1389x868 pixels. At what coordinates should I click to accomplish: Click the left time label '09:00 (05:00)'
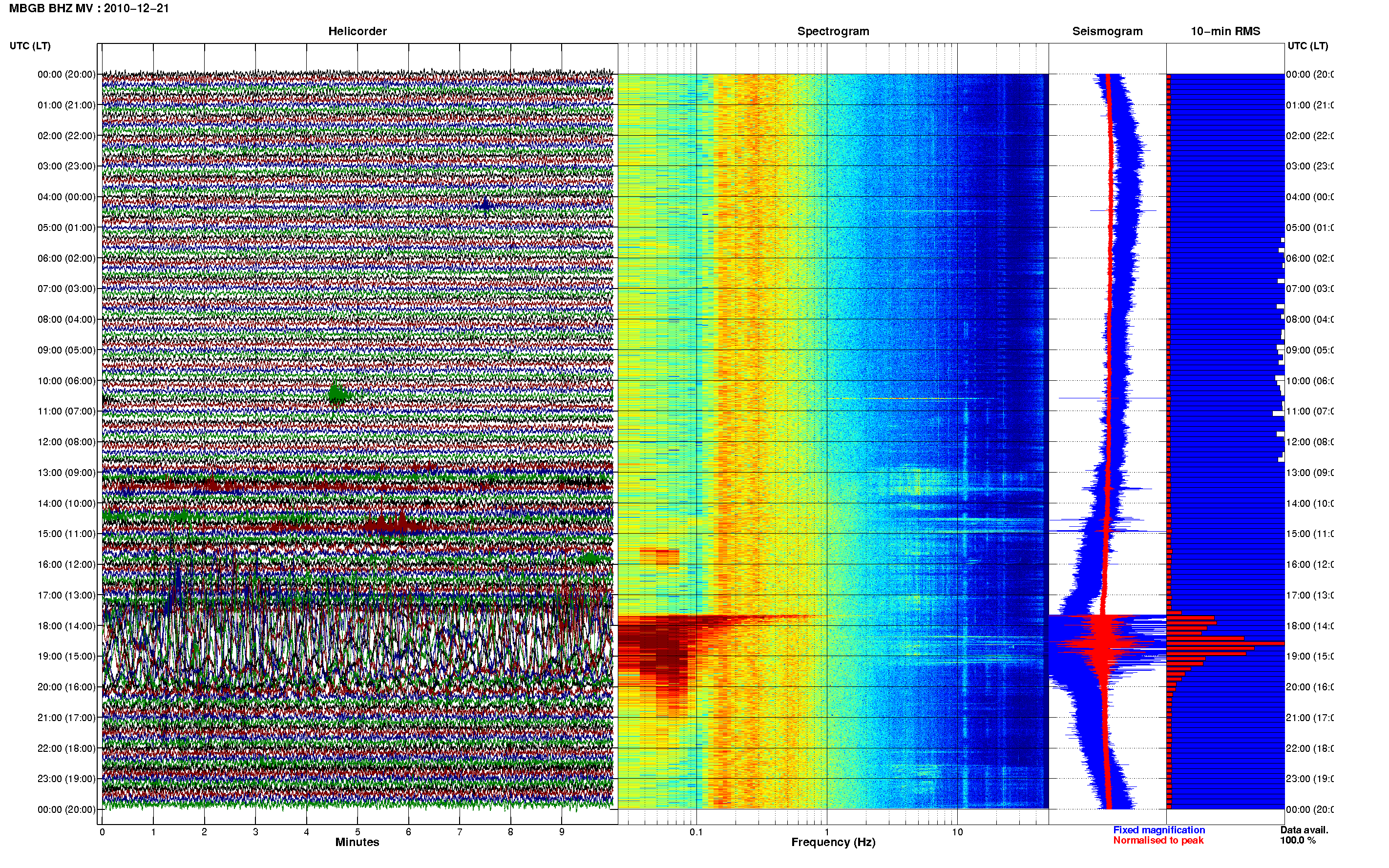pyautogui.click(x=66, y=350)
